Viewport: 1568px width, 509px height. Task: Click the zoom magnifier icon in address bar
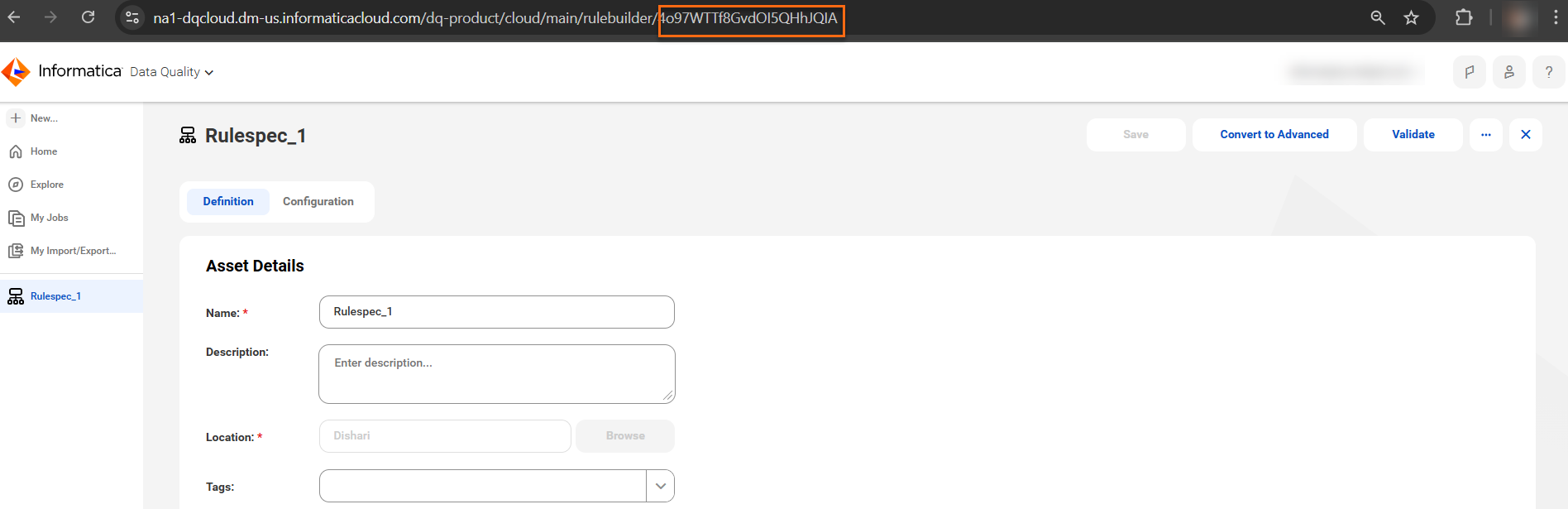pos(1378,17)
